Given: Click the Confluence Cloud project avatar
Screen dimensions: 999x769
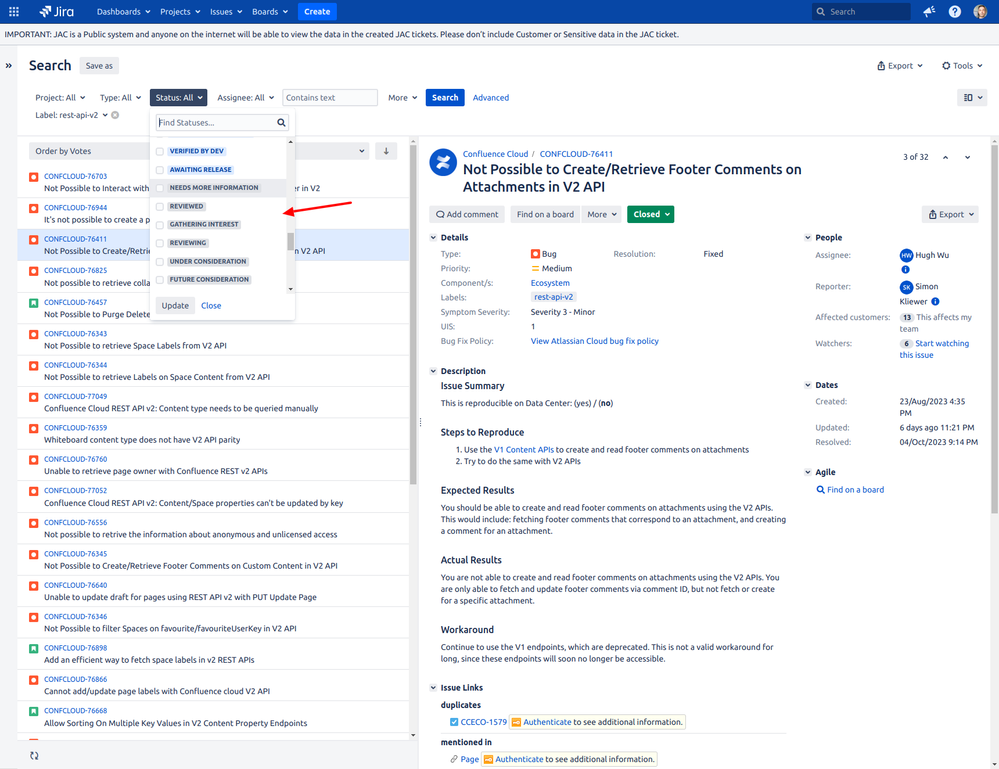Looking at the screenshot, I should click(x=443, y=162).
